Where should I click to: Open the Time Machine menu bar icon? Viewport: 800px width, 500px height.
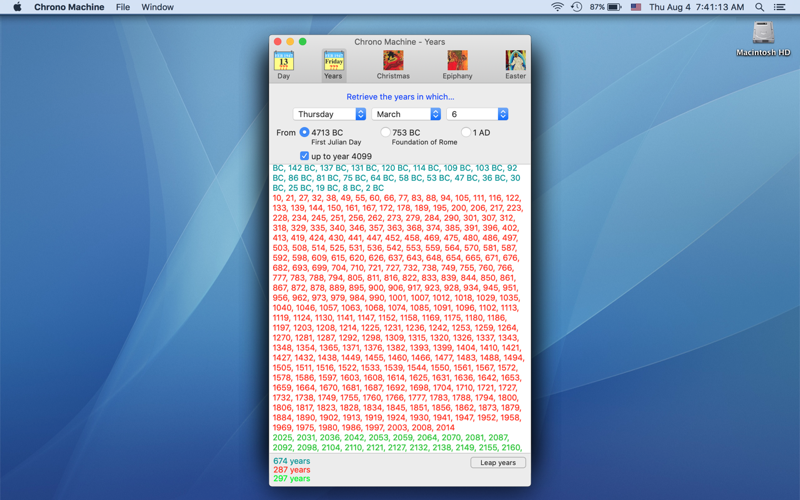coord(577,7)
